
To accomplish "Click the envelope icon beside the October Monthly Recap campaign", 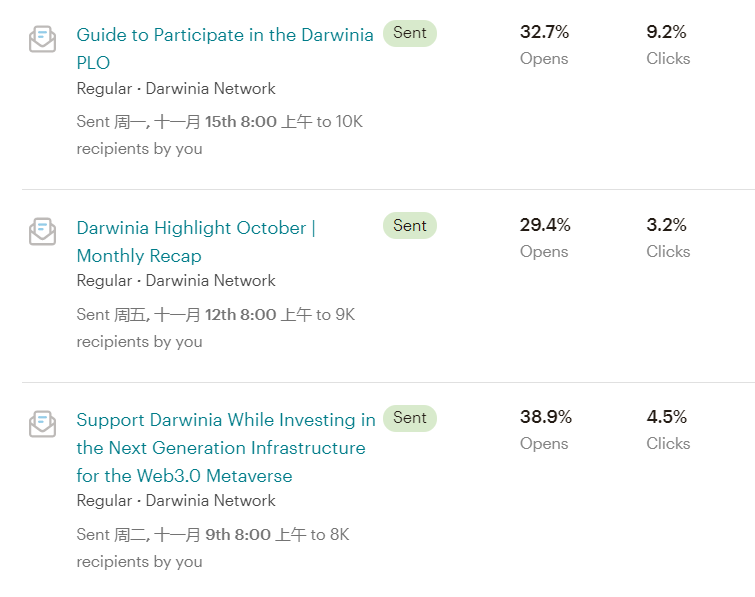I will point(42,232).
